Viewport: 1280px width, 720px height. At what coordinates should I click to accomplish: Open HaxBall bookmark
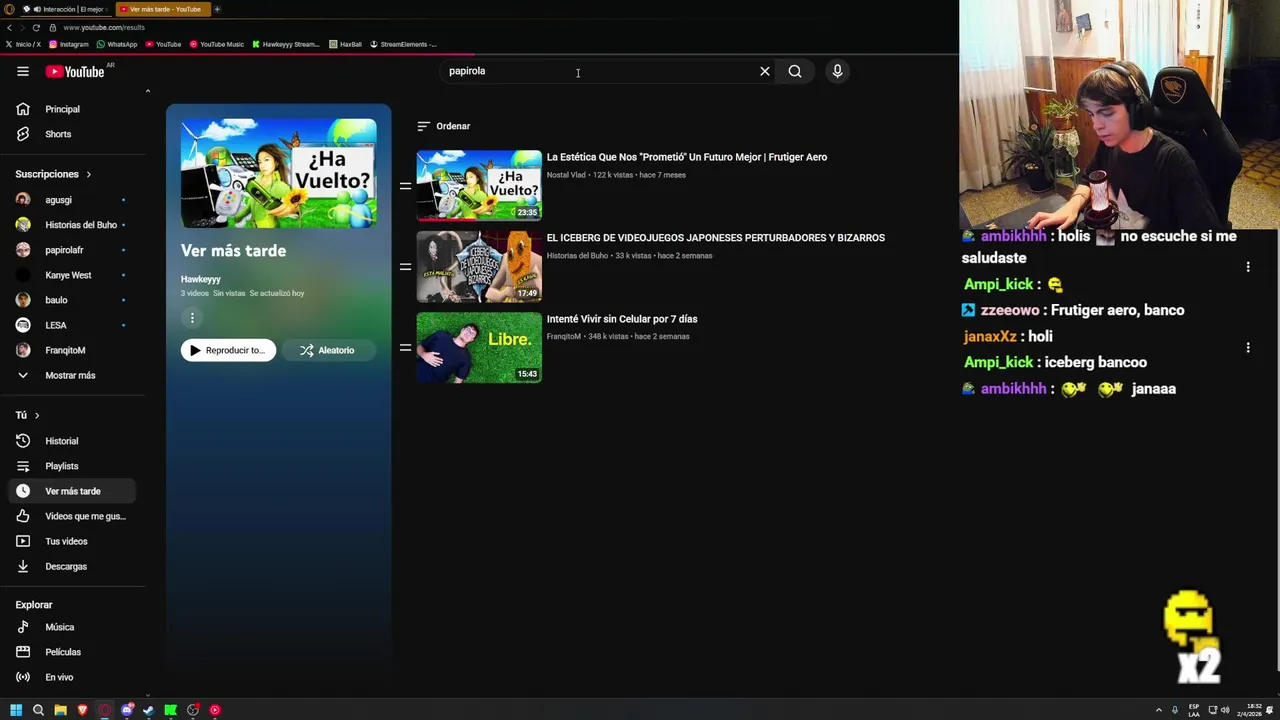click(345, 44)
